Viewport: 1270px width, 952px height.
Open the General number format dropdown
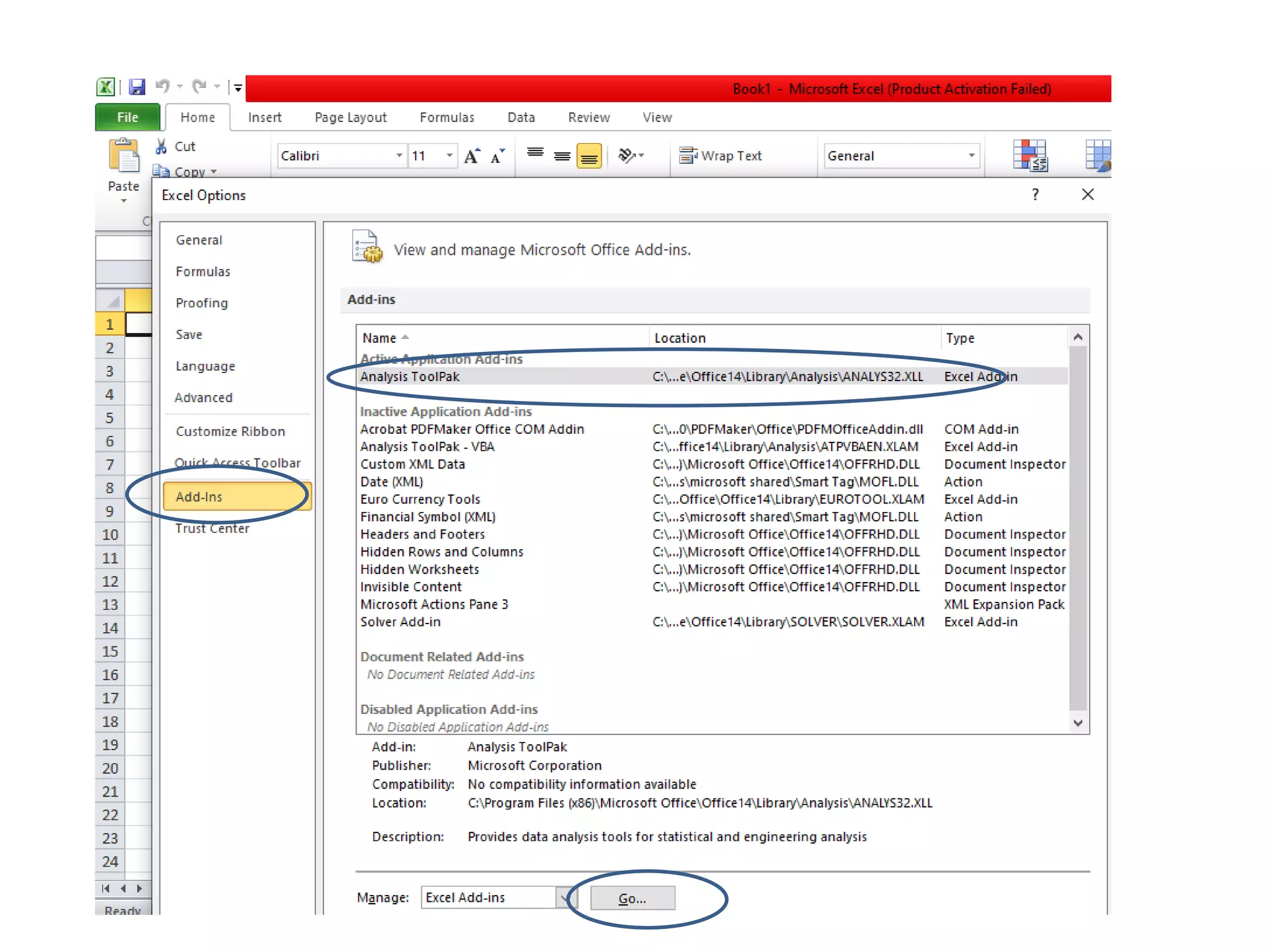(x=971, y=156)
